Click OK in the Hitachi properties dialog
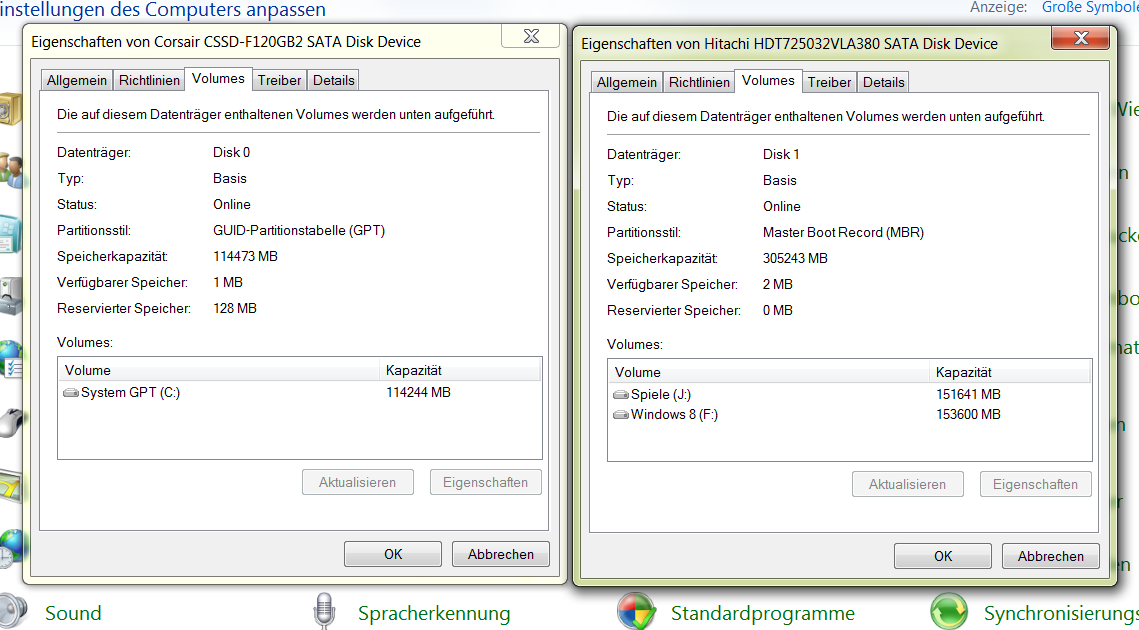This screenshot has width=1139, height=630. [943, 556]
